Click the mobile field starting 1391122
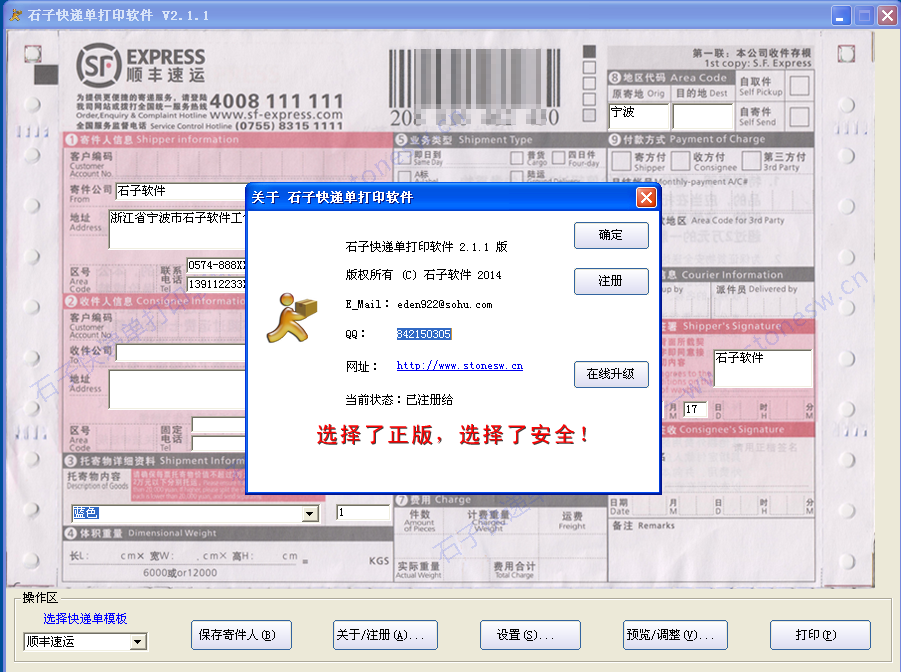The width and height of the screenshot is (901, 672). pyautogui.click(x=217, y=284)
